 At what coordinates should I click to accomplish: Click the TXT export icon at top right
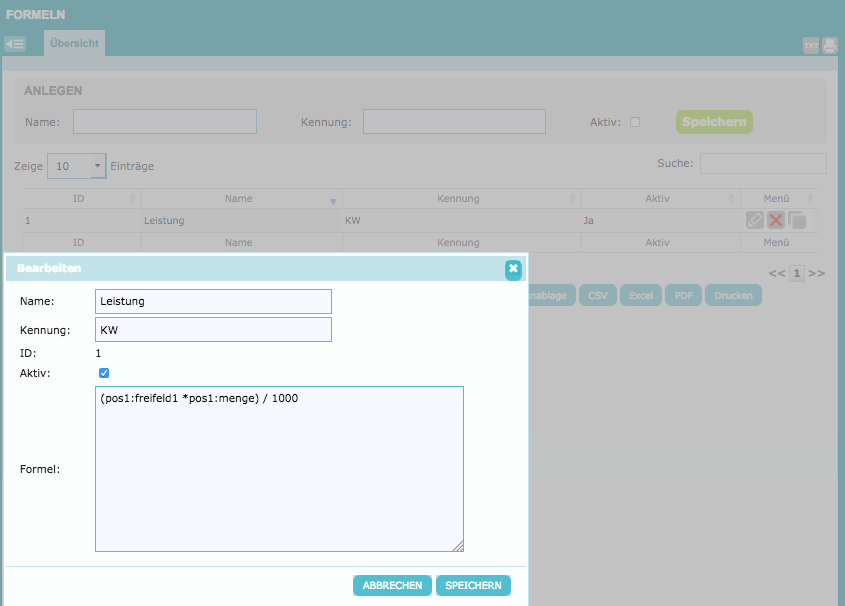(x=811, y=45)
